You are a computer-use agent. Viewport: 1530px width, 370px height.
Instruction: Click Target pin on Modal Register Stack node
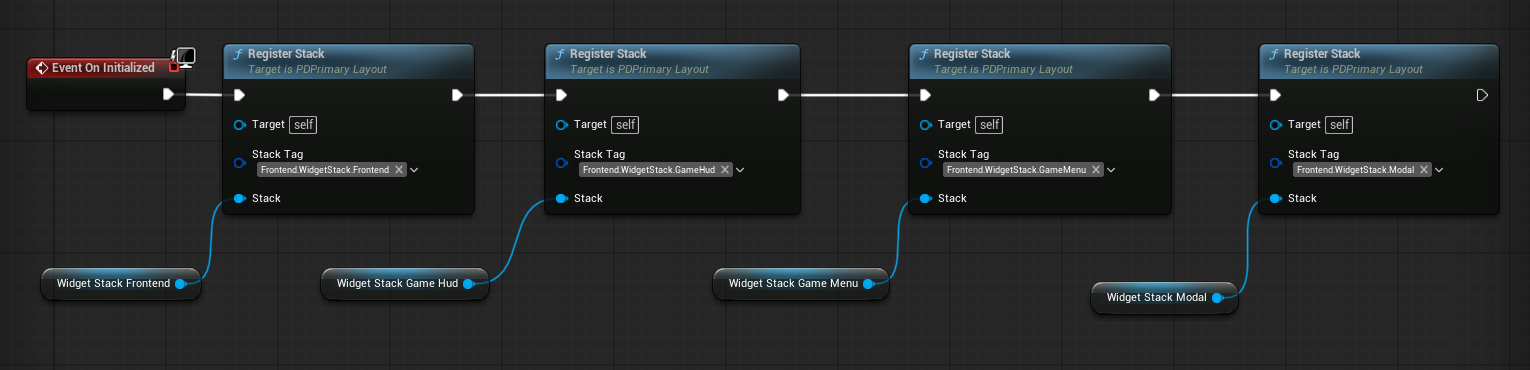[1275, 125]
